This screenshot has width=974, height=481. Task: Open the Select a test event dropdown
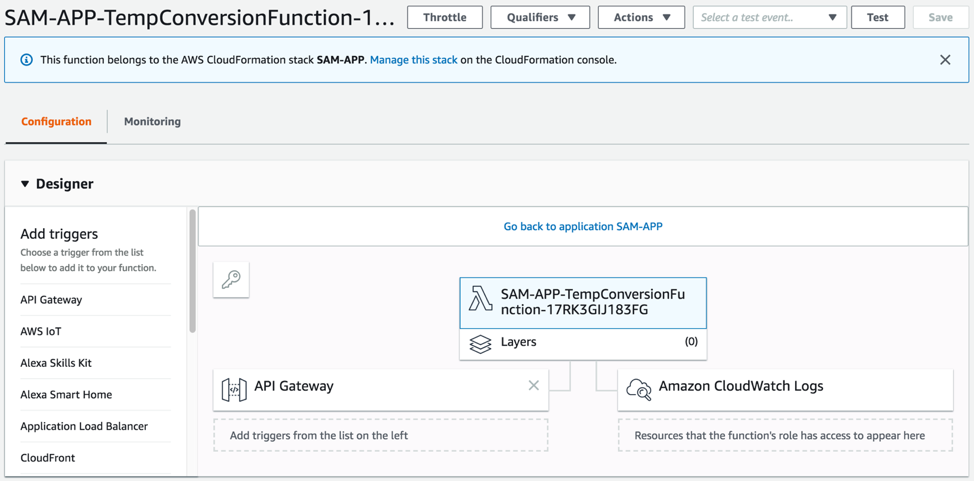769,17
